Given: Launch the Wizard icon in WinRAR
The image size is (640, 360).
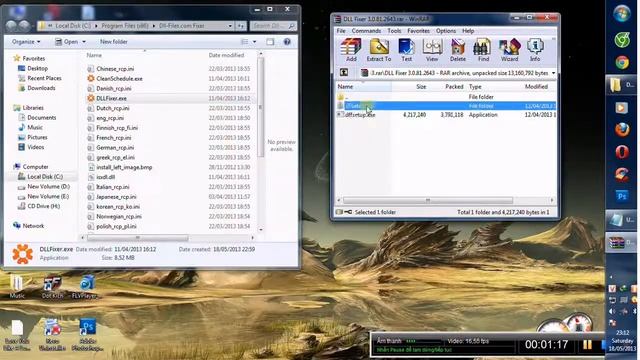Looking at the screenshot, I should pyautogui.click(x=509, y=50).
